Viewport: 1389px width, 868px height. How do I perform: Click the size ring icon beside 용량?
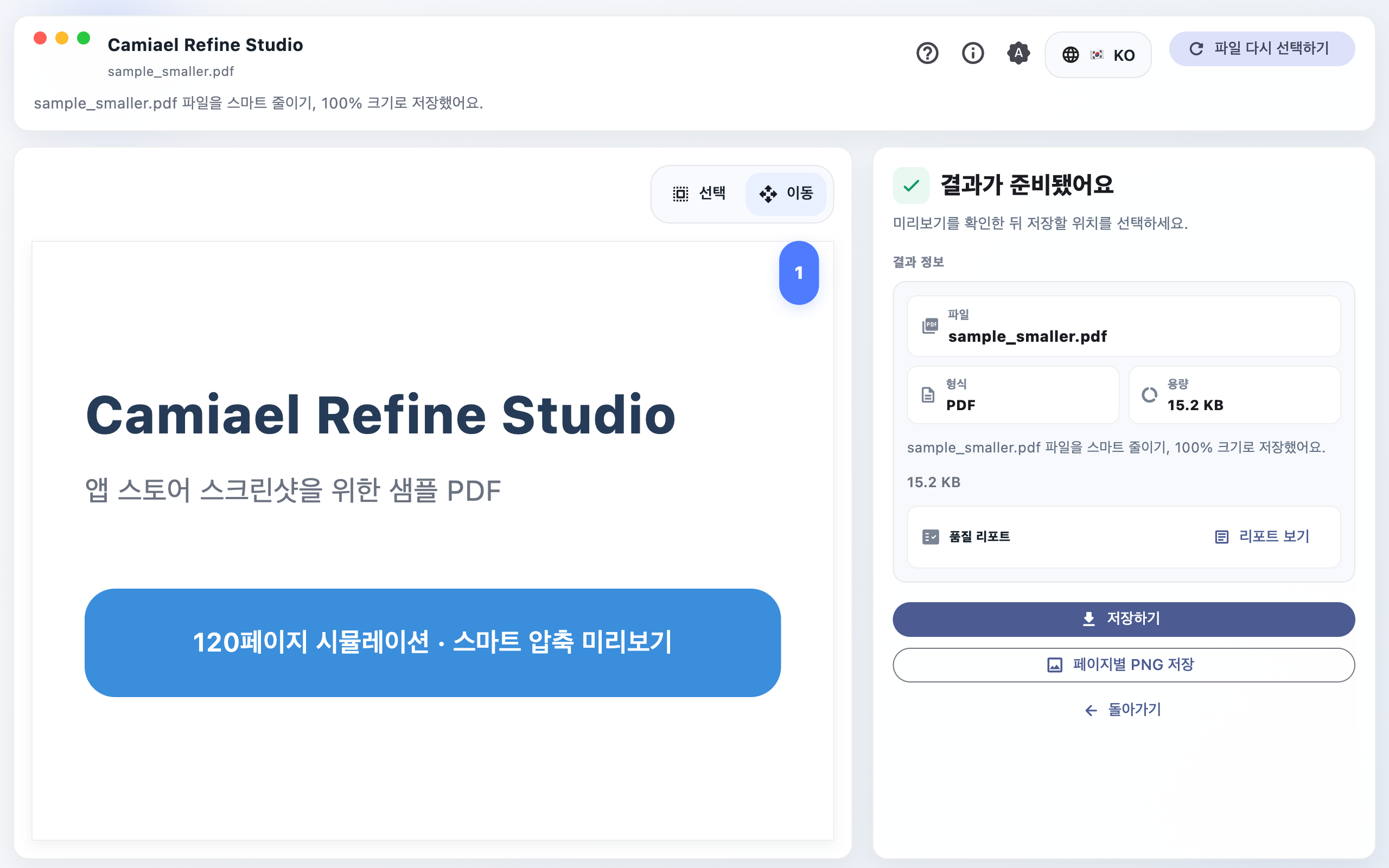[x=1149, y=395]
